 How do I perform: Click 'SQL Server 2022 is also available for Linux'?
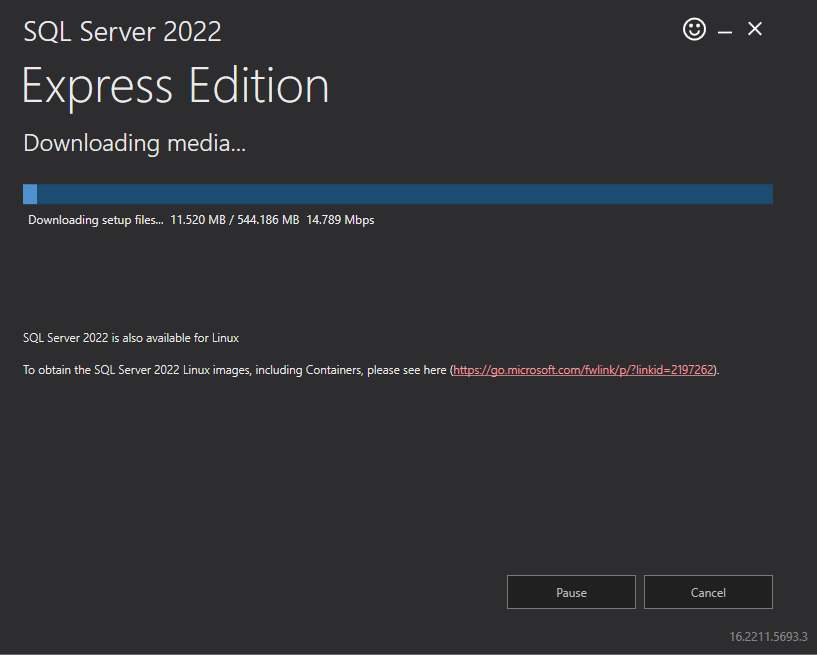pyautogui.click(x=131, y=338)
